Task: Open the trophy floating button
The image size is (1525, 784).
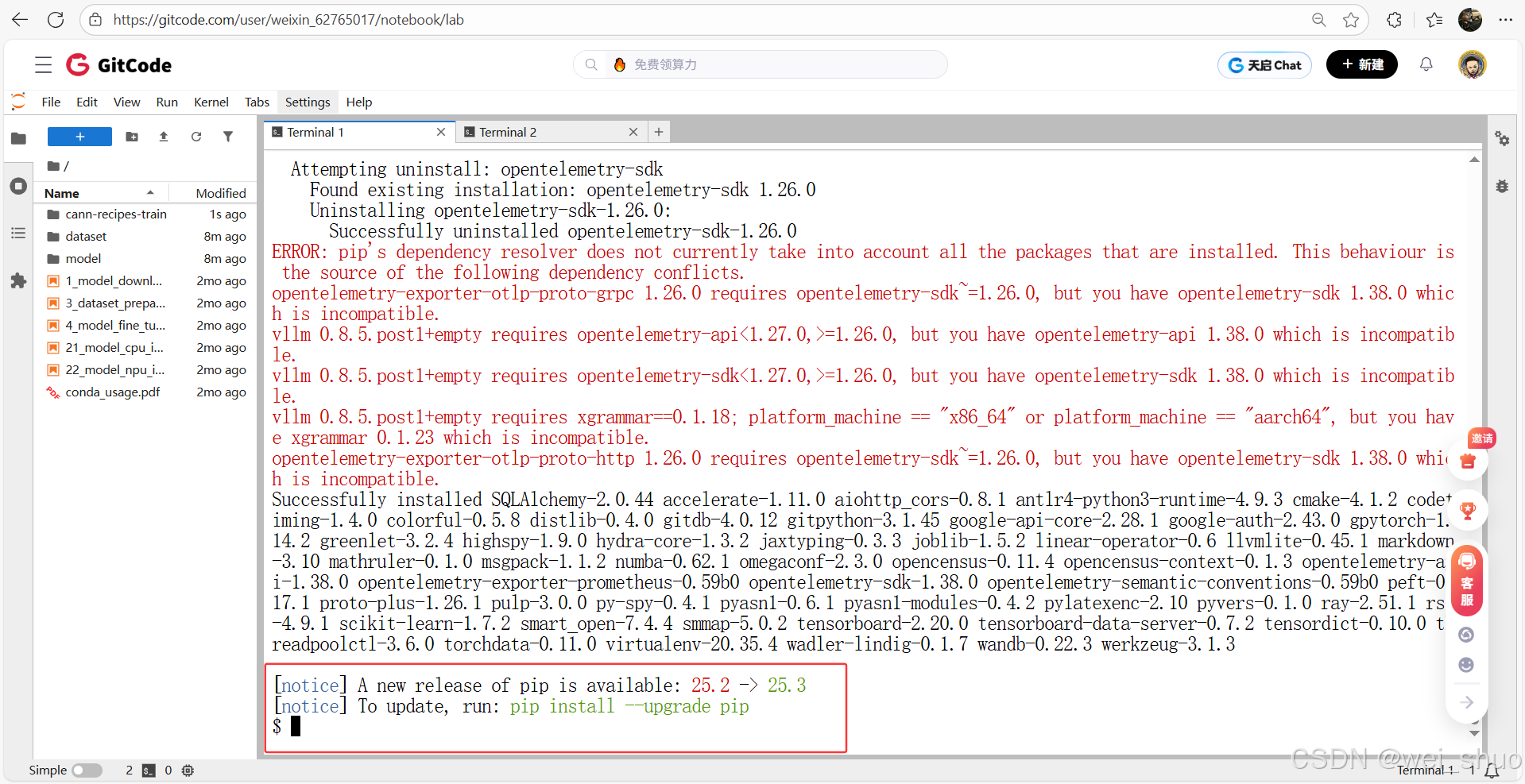Action: point(1468,510)
